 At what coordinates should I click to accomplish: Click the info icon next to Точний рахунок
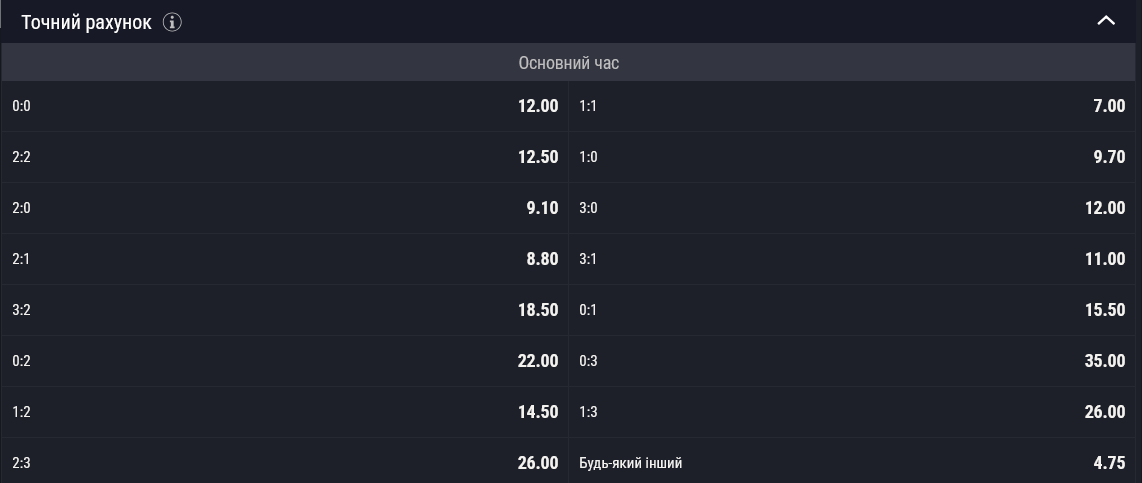(x=172, y=22)
